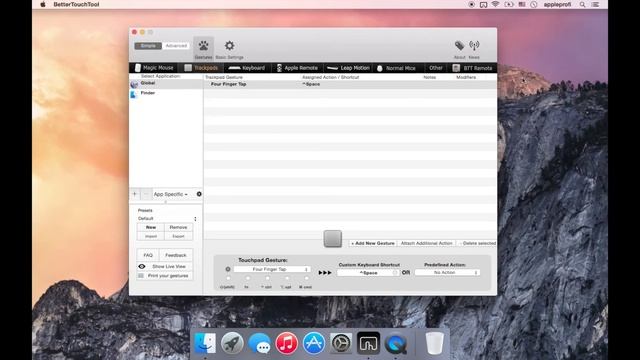Open Launchpad rocket in the Dock
The height and width of the screenshot is (360, 640).
(x=232, y=342)
